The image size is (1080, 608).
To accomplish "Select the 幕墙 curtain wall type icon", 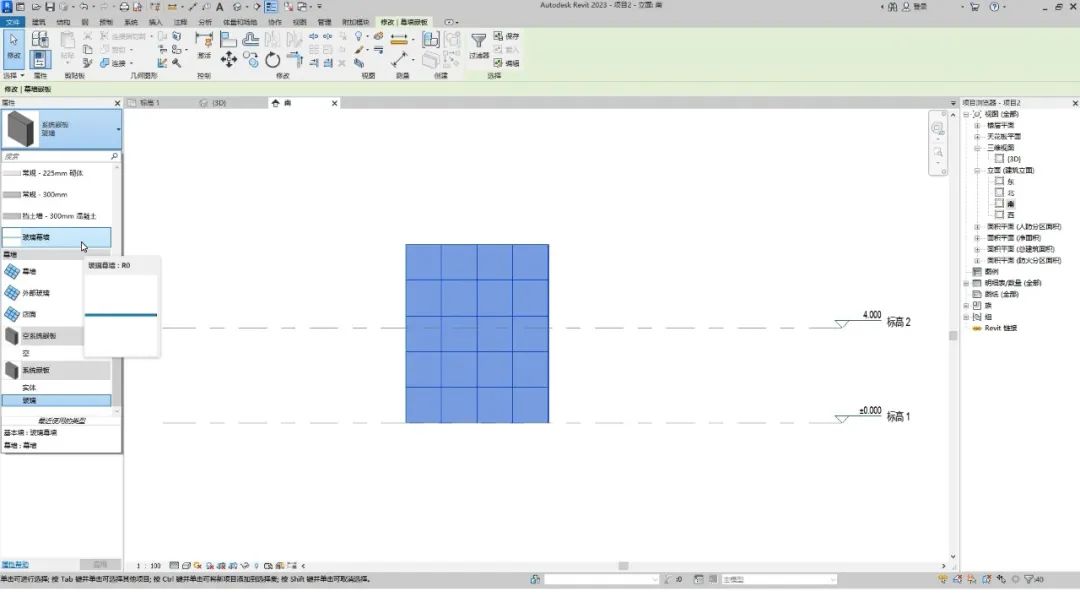I will [13, 271].
